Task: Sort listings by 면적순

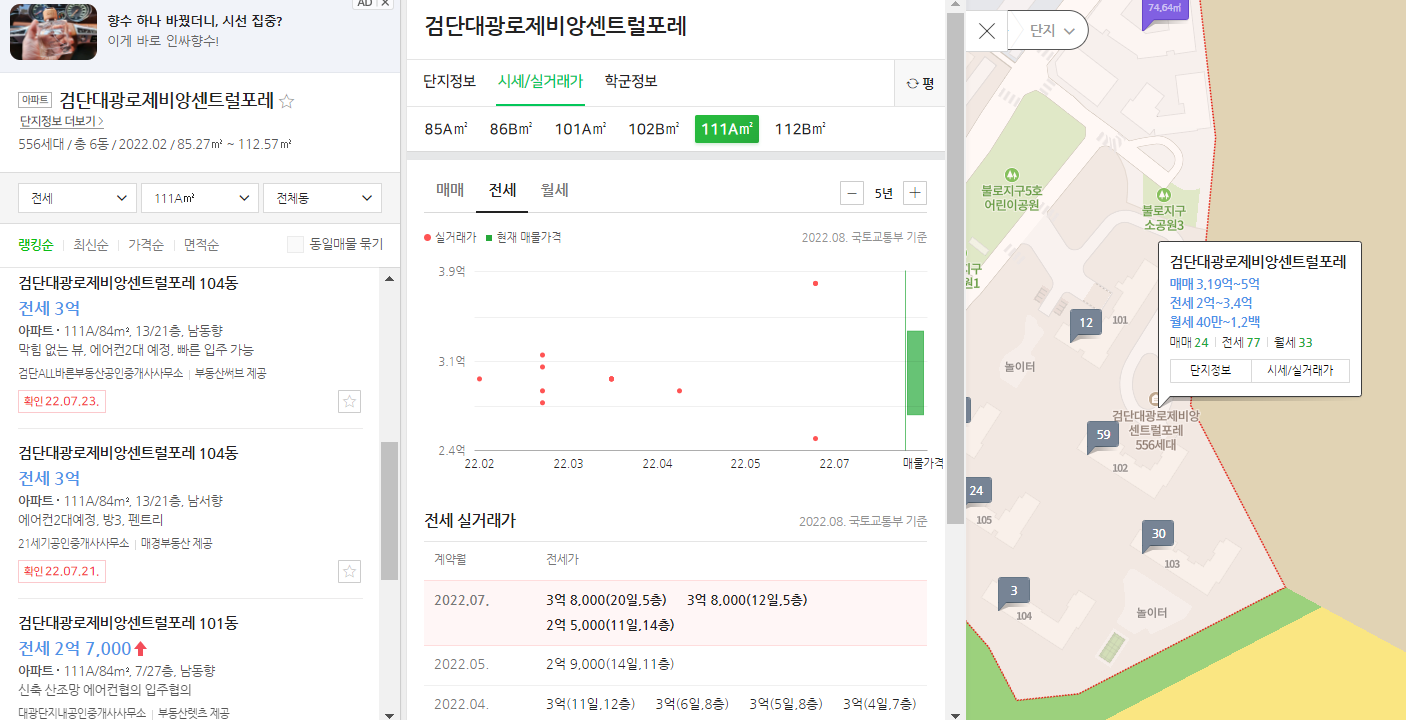Action: 201,244
